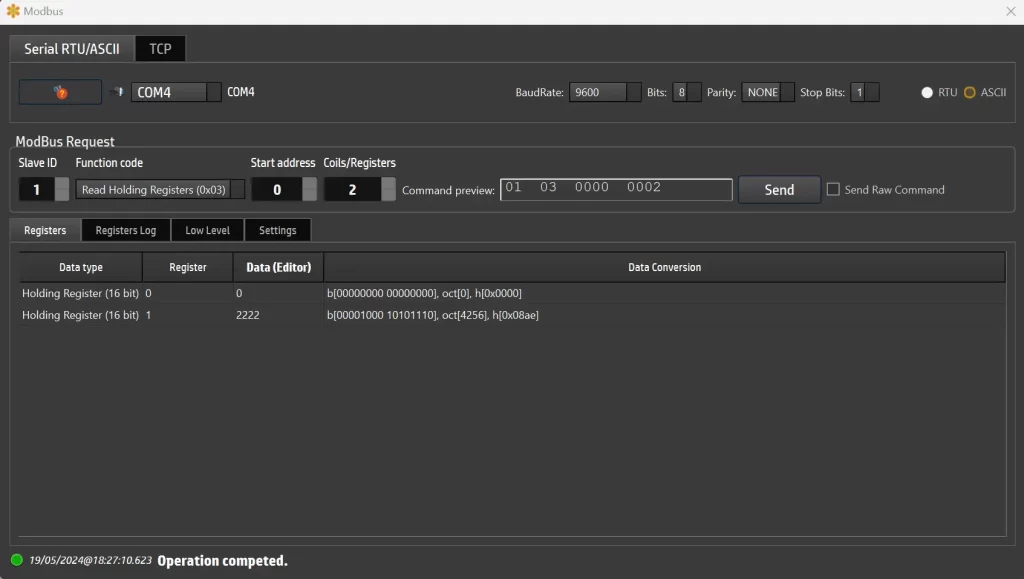Switch to the Serial RTU/ASCII tab
Image resolution: width=1024 pixels, height=579 pixels.
[72, 49]
